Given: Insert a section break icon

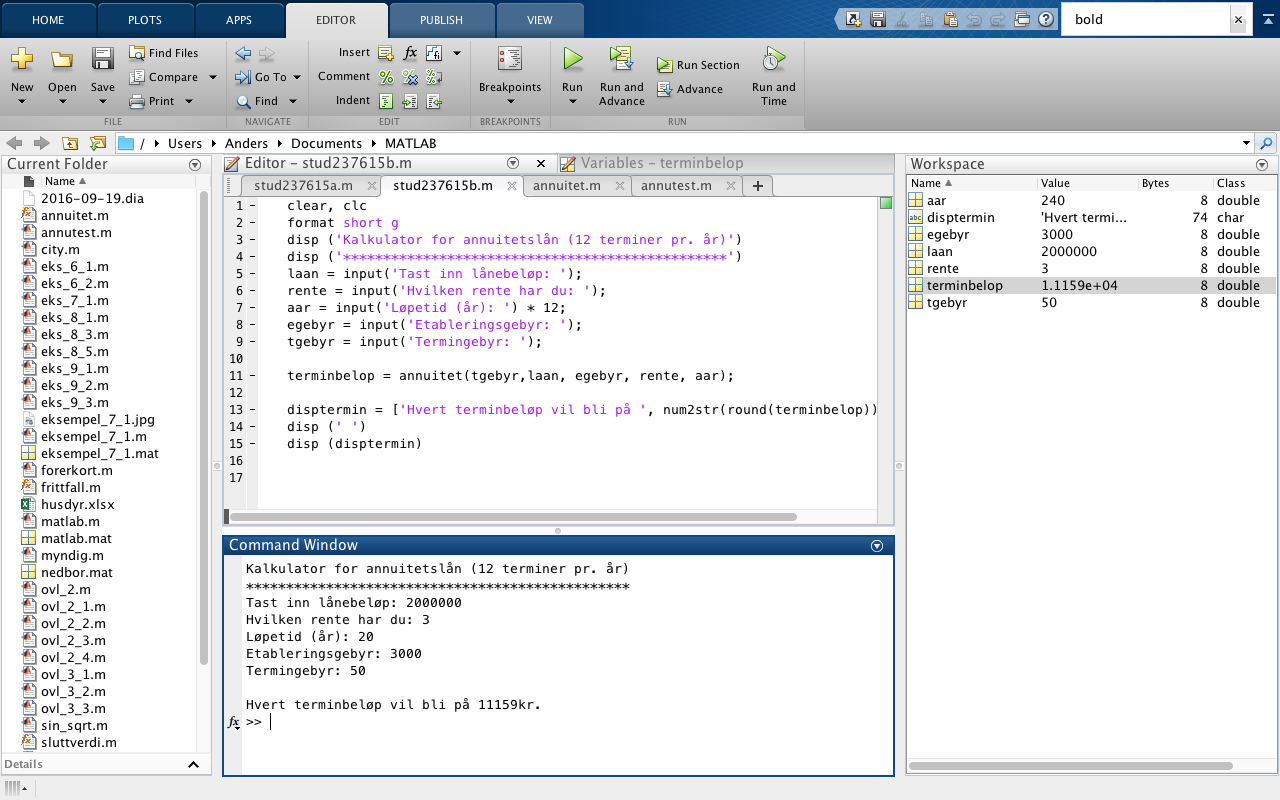Looking at the screenshot, I should pos(386,53).
